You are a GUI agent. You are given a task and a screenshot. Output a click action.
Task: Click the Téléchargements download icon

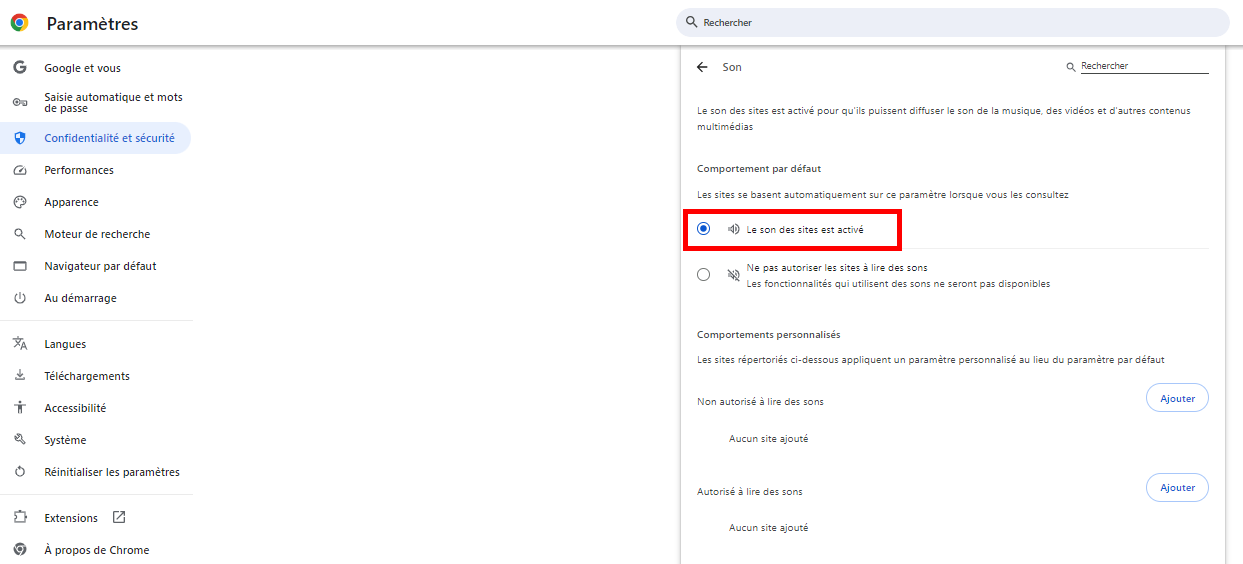[19, 376]
